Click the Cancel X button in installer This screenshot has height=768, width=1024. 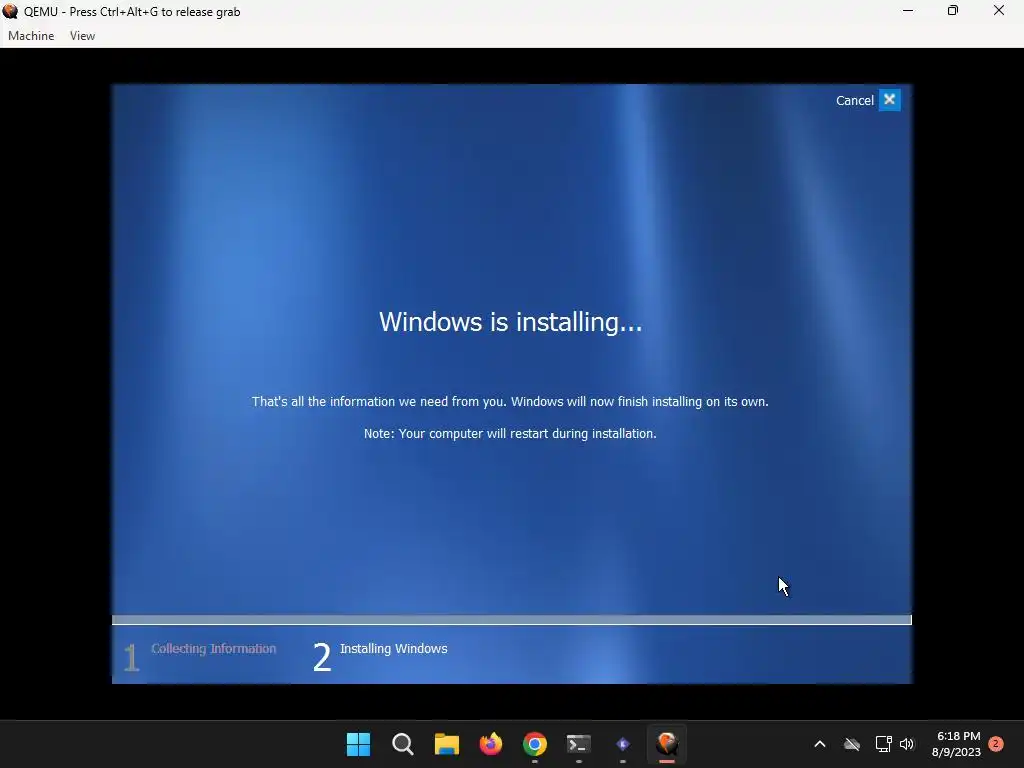[x=889, y=100]
